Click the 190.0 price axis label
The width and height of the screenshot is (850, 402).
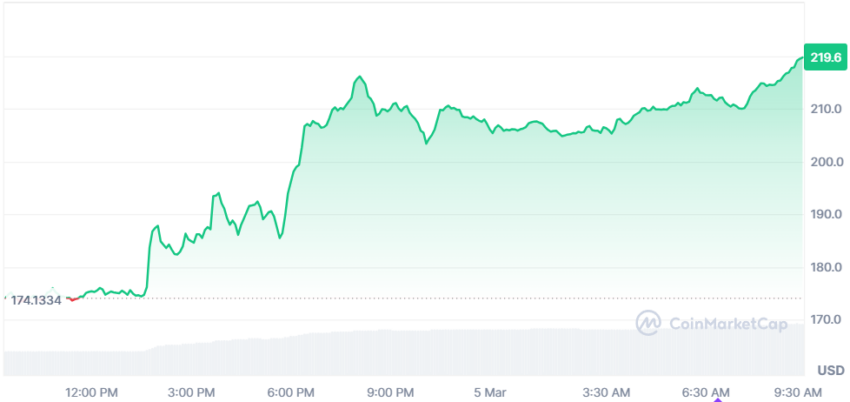click(x=827, y=215)
